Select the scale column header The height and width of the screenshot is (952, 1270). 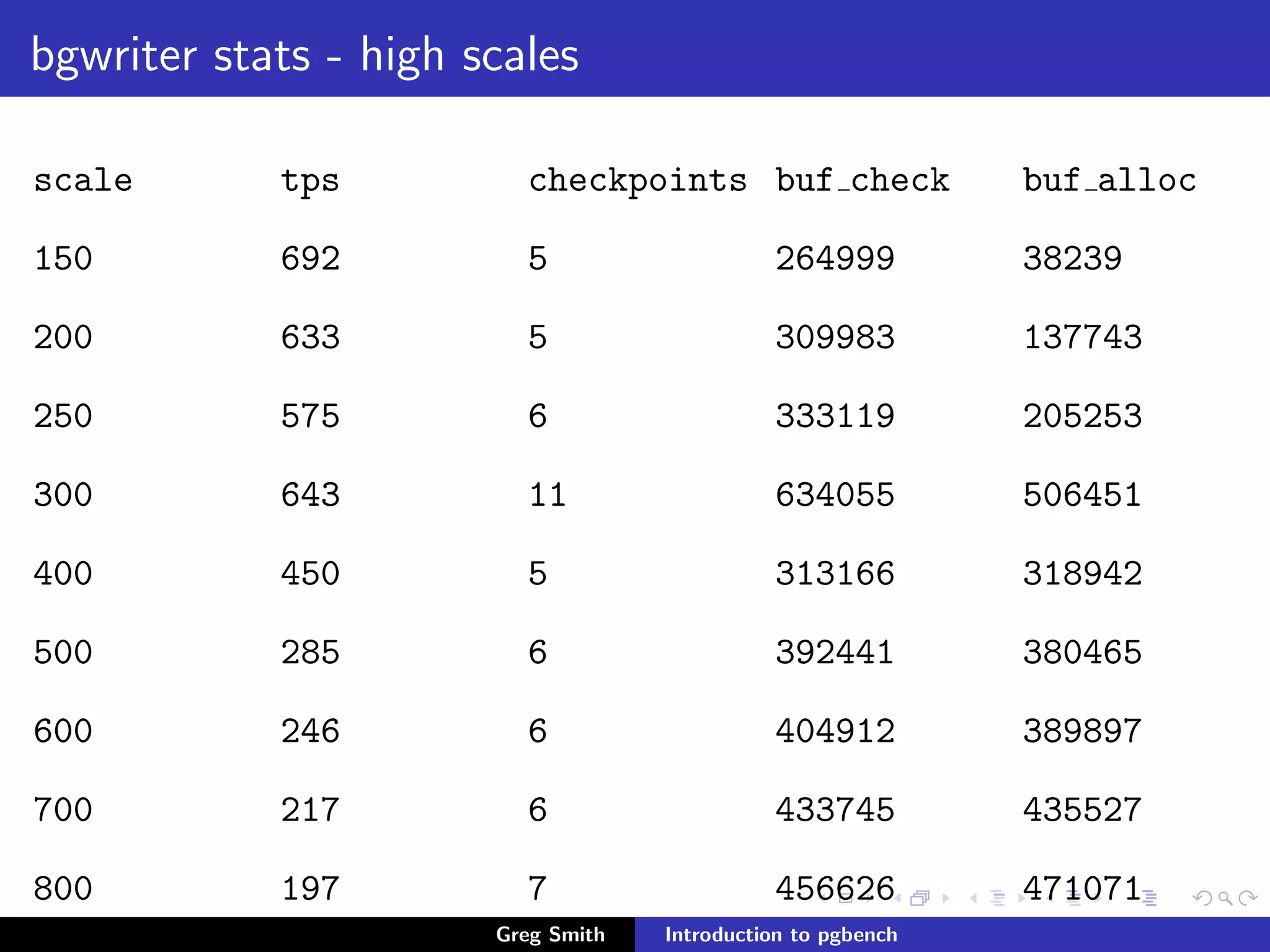pos(82,180)
